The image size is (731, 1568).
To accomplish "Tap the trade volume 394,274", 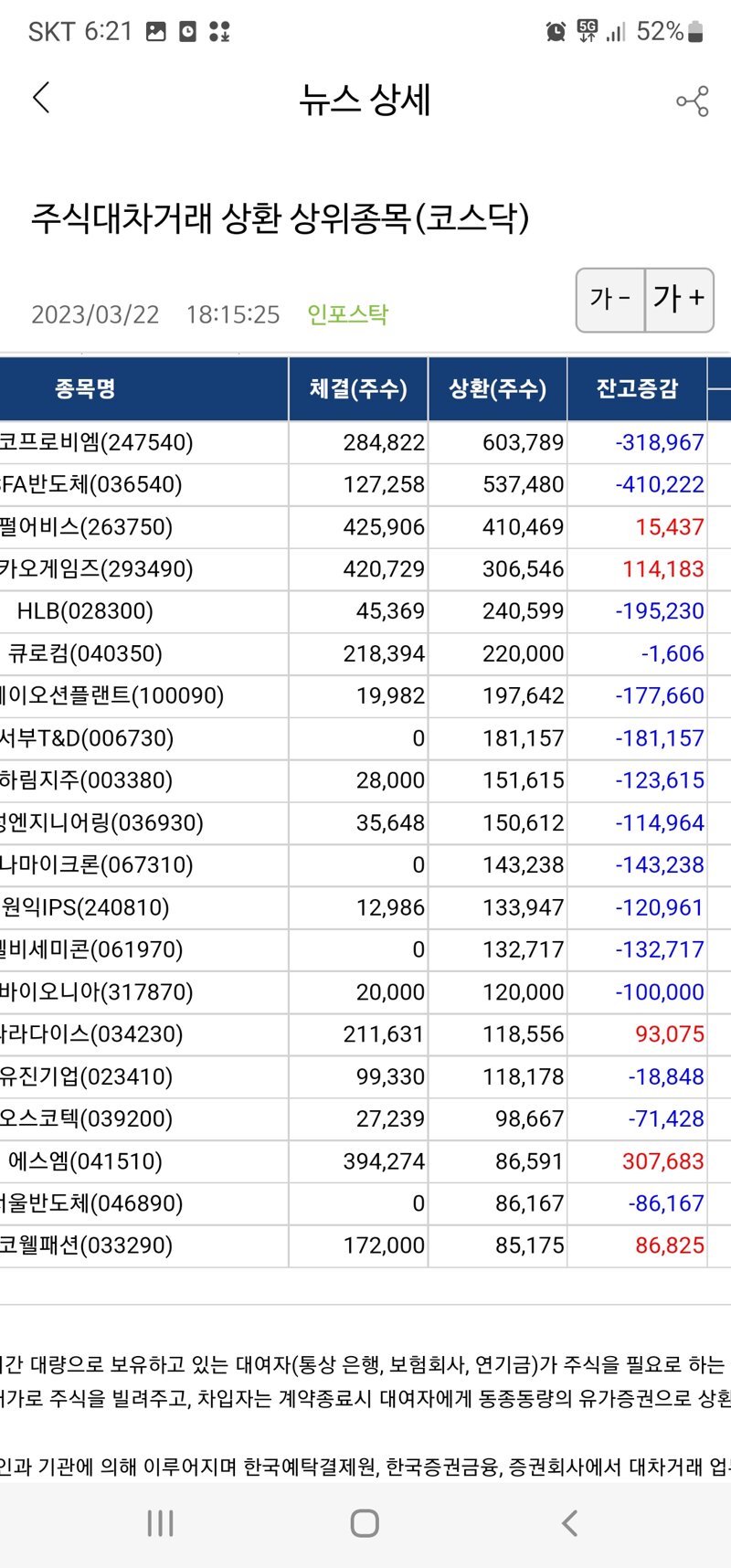I will 385,1162.
